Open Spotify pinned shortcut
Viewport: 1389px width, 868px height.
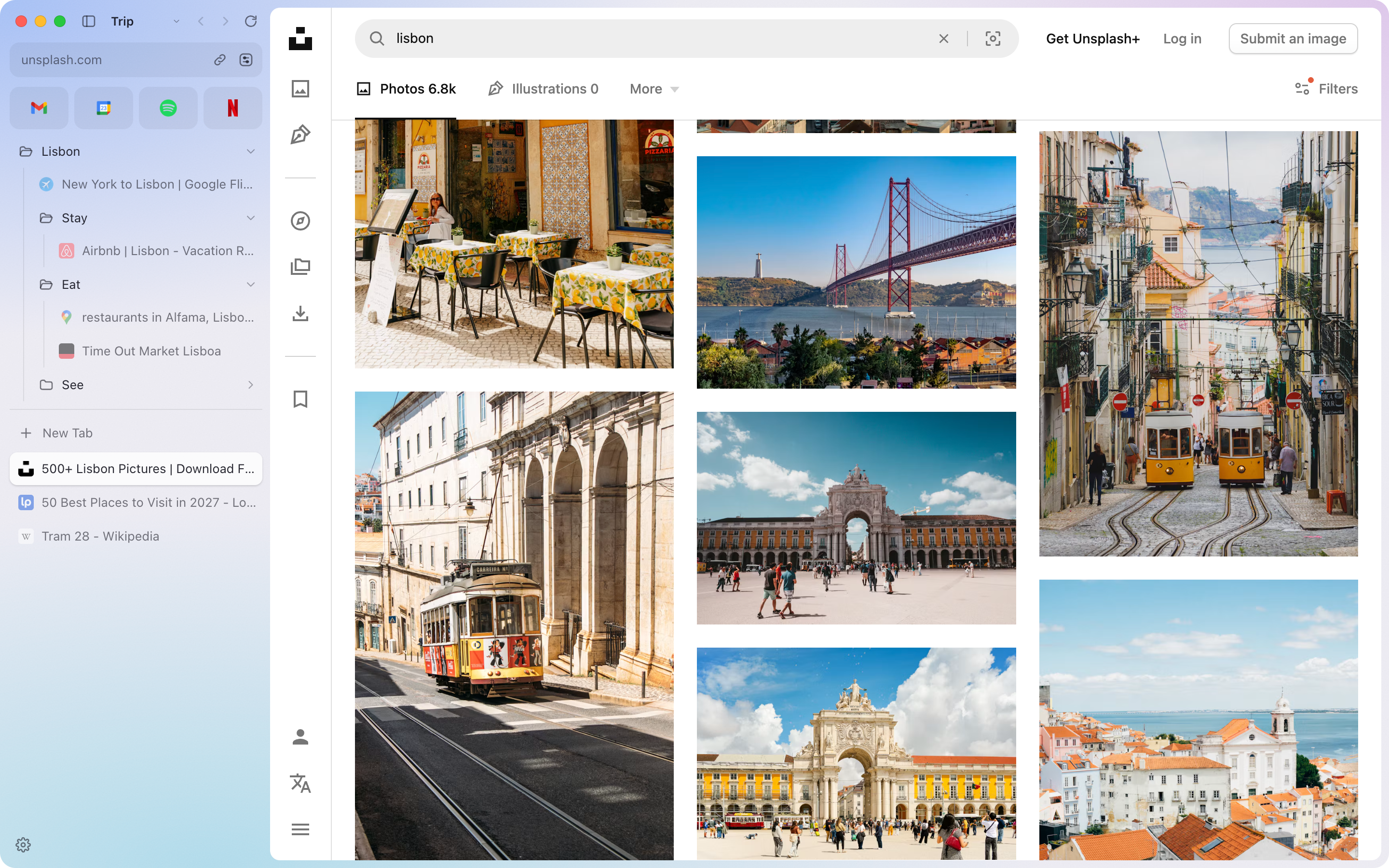coord(168,108)
